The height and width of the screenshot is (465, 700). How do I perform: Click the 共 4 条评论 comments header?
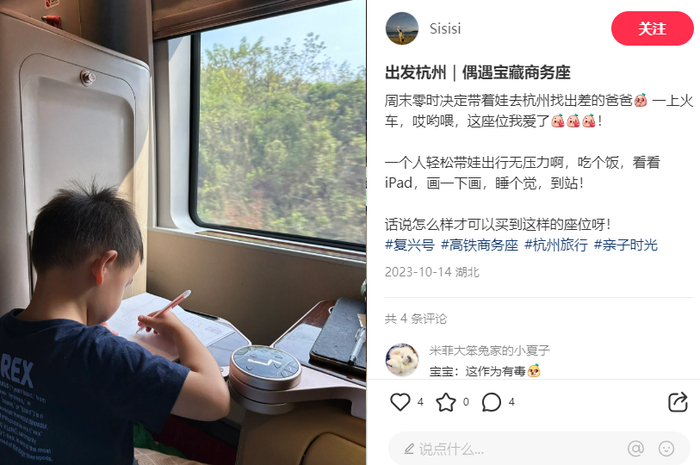(x=416, y=319)
